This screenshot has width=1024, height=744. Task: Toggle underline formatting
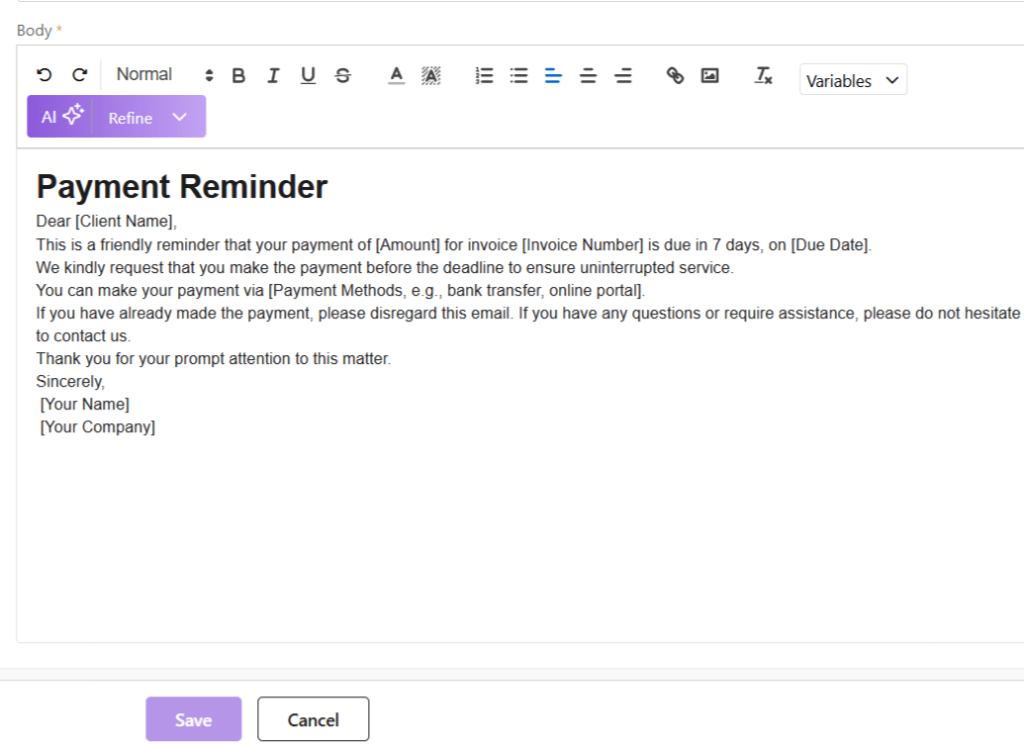click(x=308, y=75)
